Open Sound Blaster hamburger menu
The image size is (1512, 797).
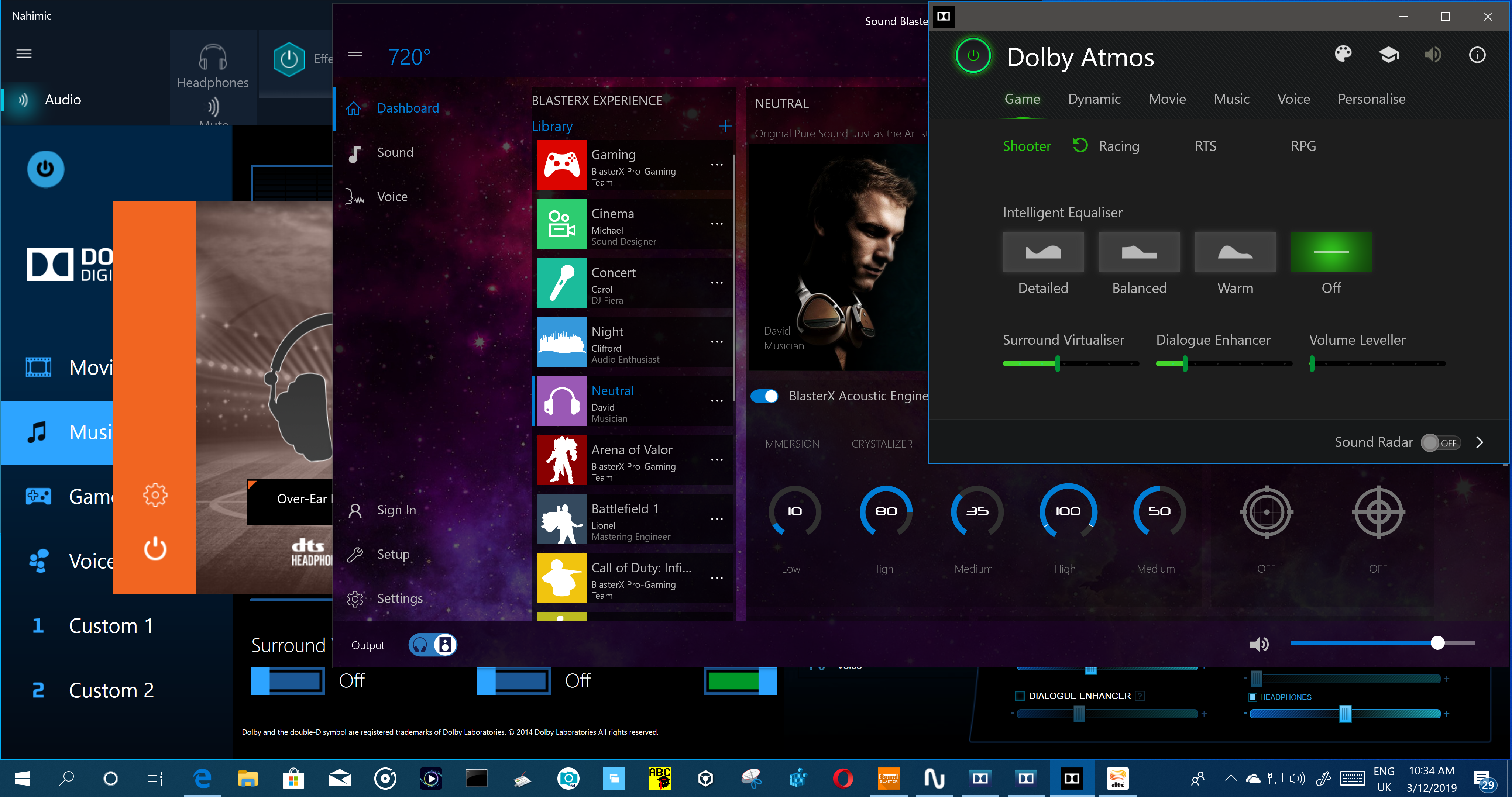pos(355,56)
